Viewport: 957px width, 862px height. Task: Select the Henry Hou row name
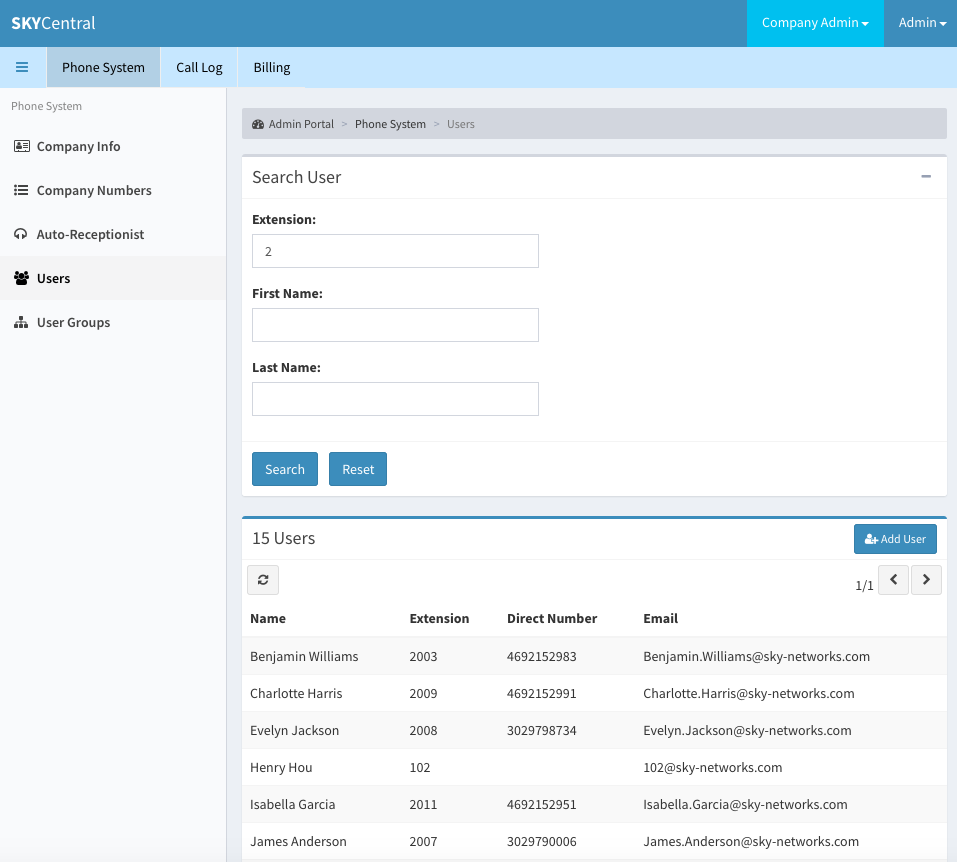tap(281, 767)
